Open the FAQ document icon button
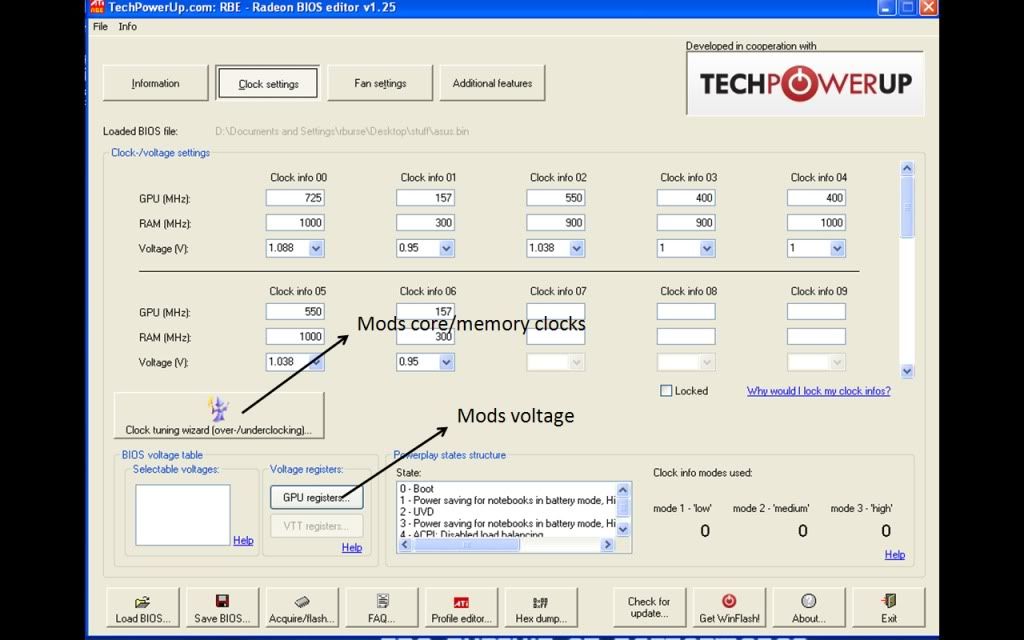This screenshot has height=640, width=1024. pyautogui.click(x=382, y=608)
